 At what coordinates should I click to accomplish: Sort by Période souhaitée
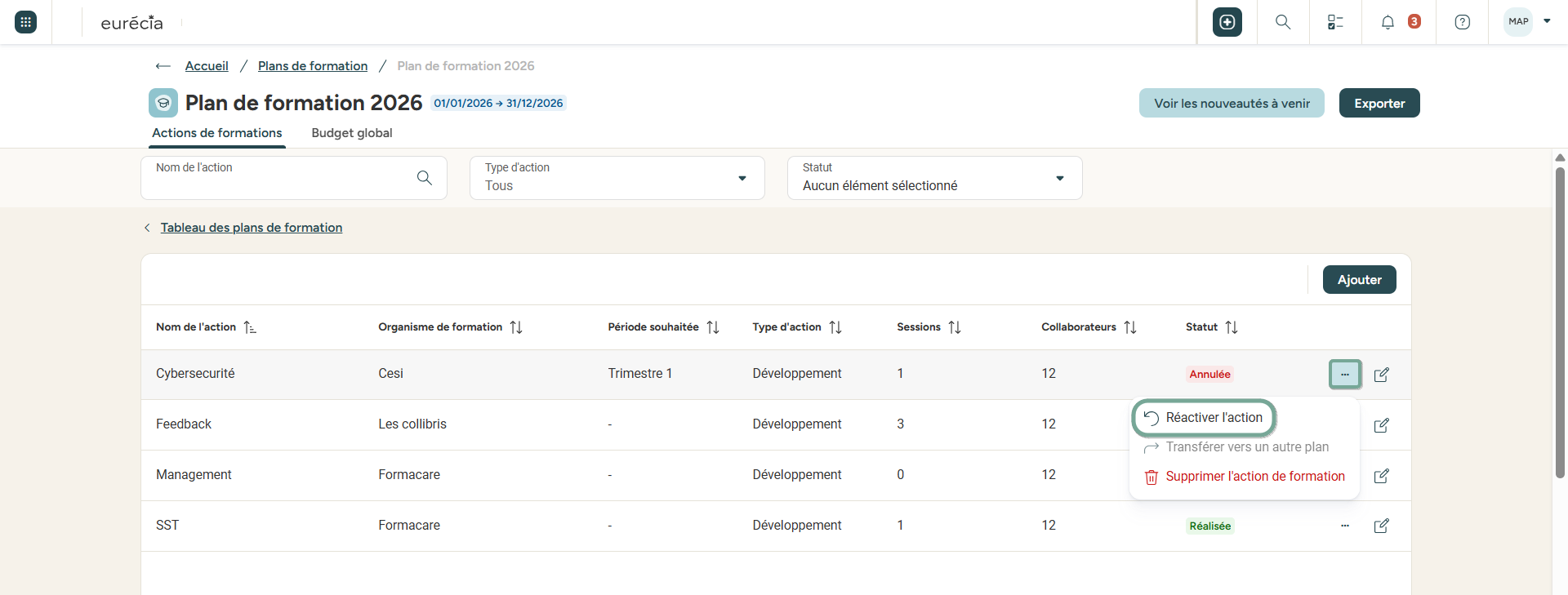(x=713, y=327)
